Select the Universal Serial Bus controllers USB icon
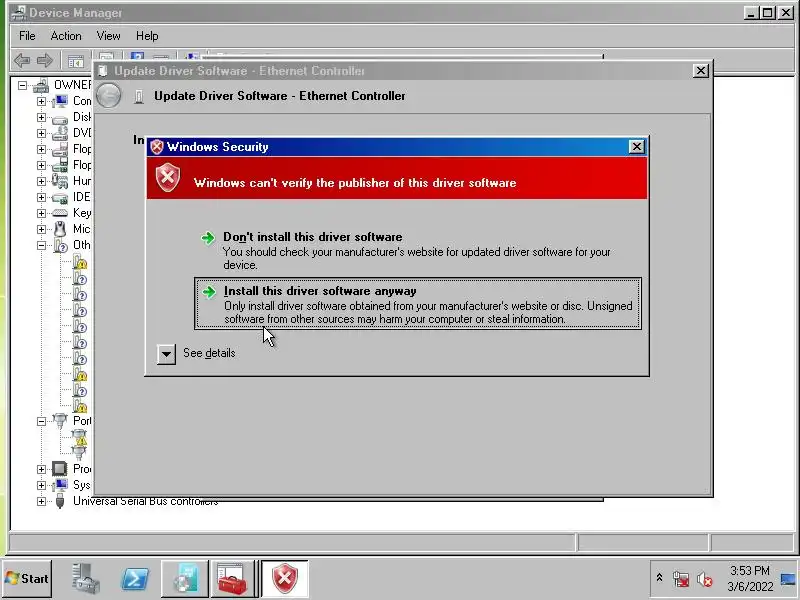Viewport: 800px width, 600px height. [60, 501]
